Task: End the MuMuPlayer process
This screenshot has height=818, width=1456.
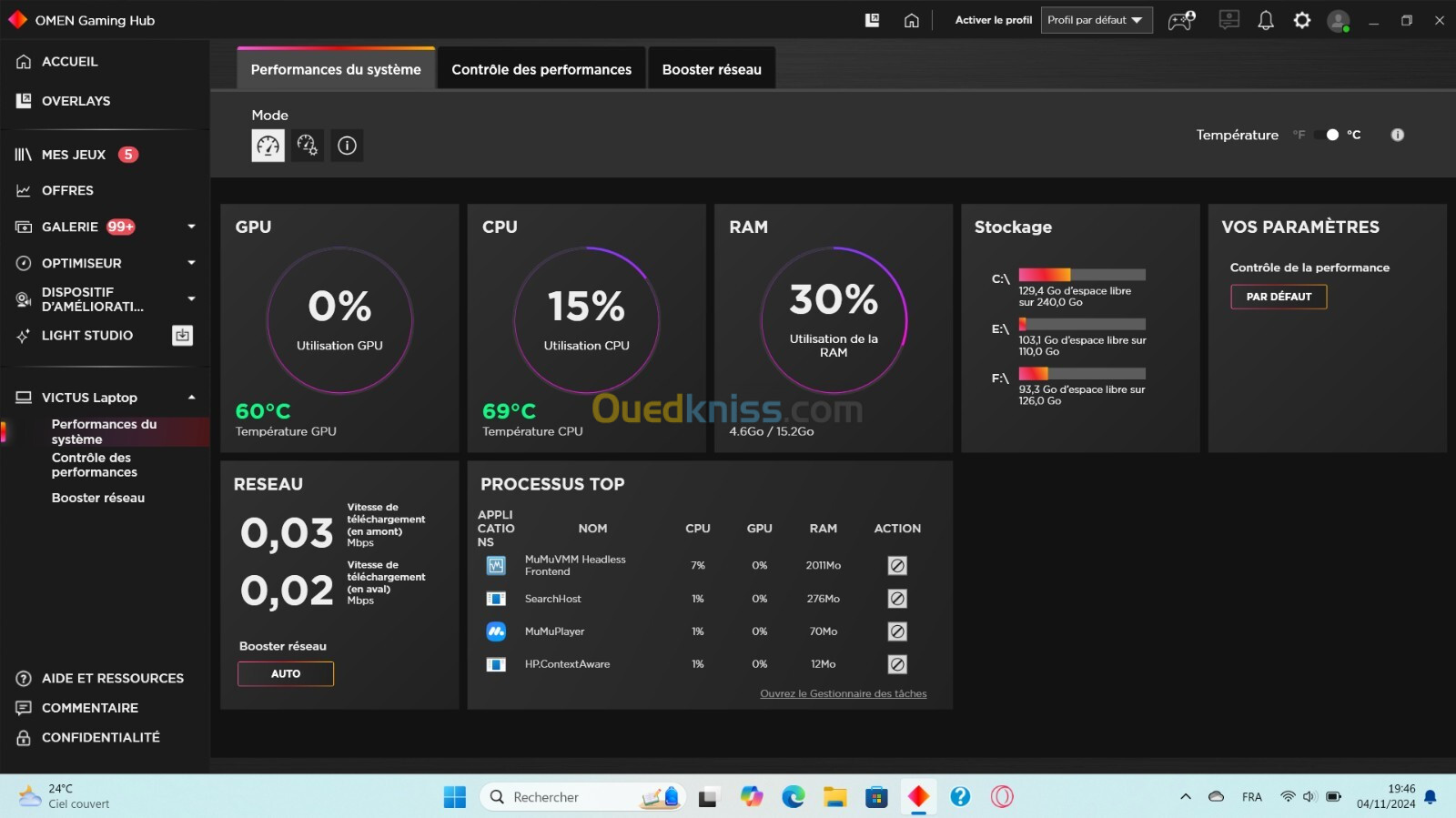Action: 897,631
